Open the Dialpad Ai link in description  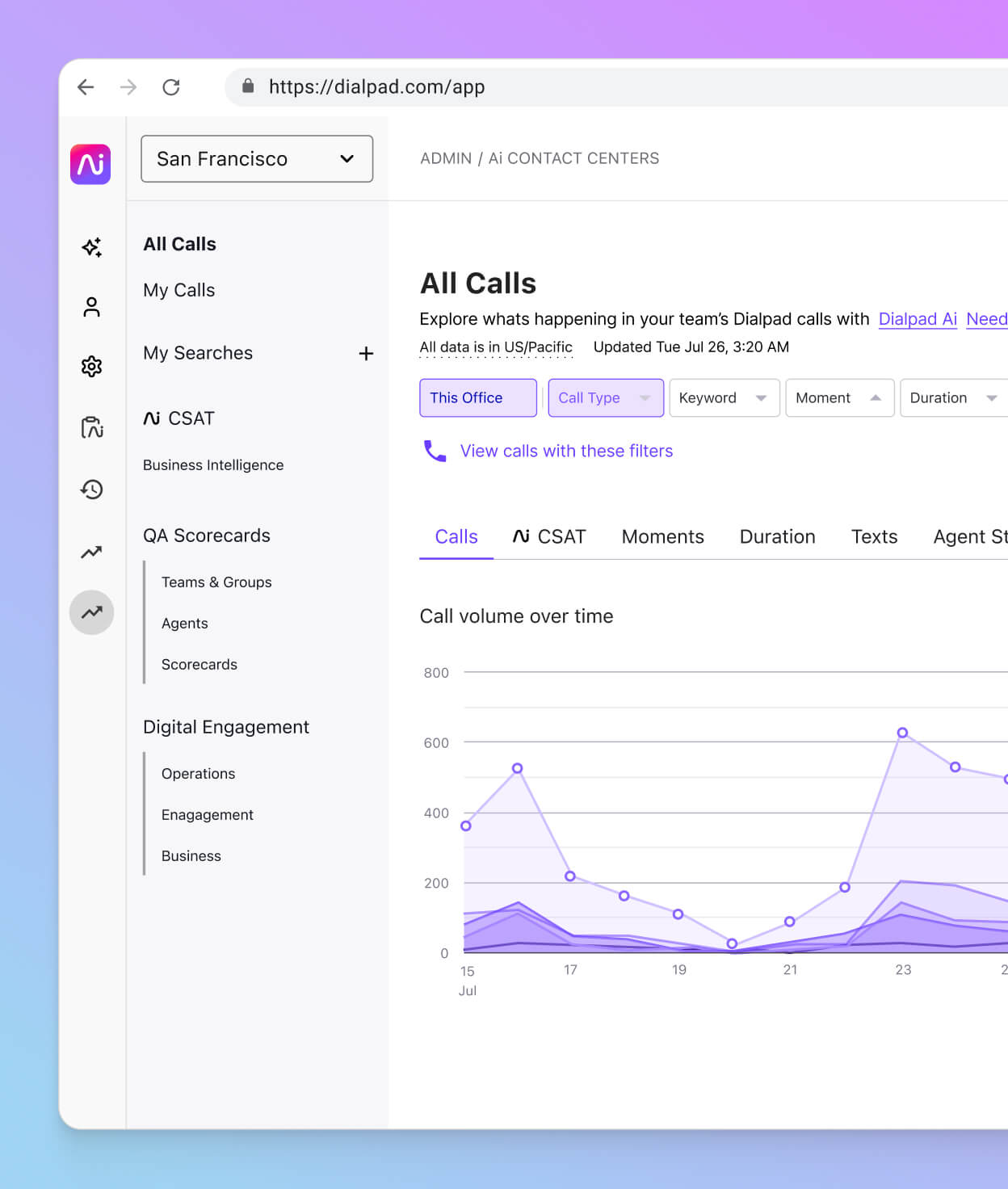pyautogui.click(x=918, y=319)
